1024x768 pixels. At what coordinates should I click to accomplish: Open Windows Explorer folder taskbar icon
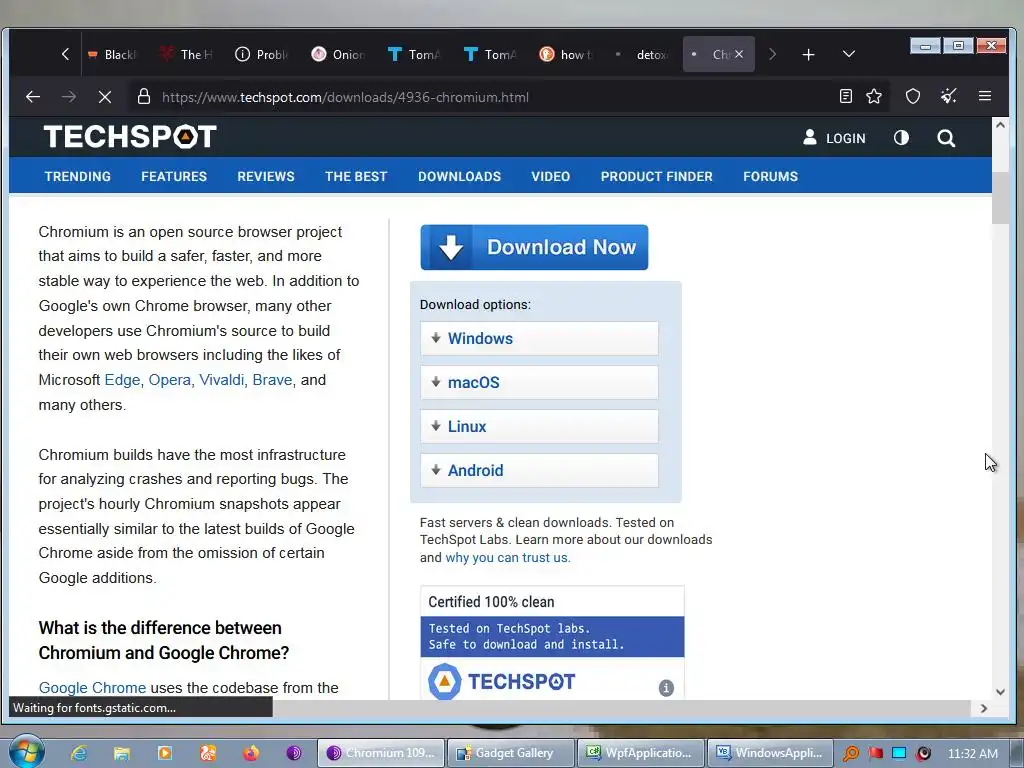pyautogui.click(x=121, y=753)
